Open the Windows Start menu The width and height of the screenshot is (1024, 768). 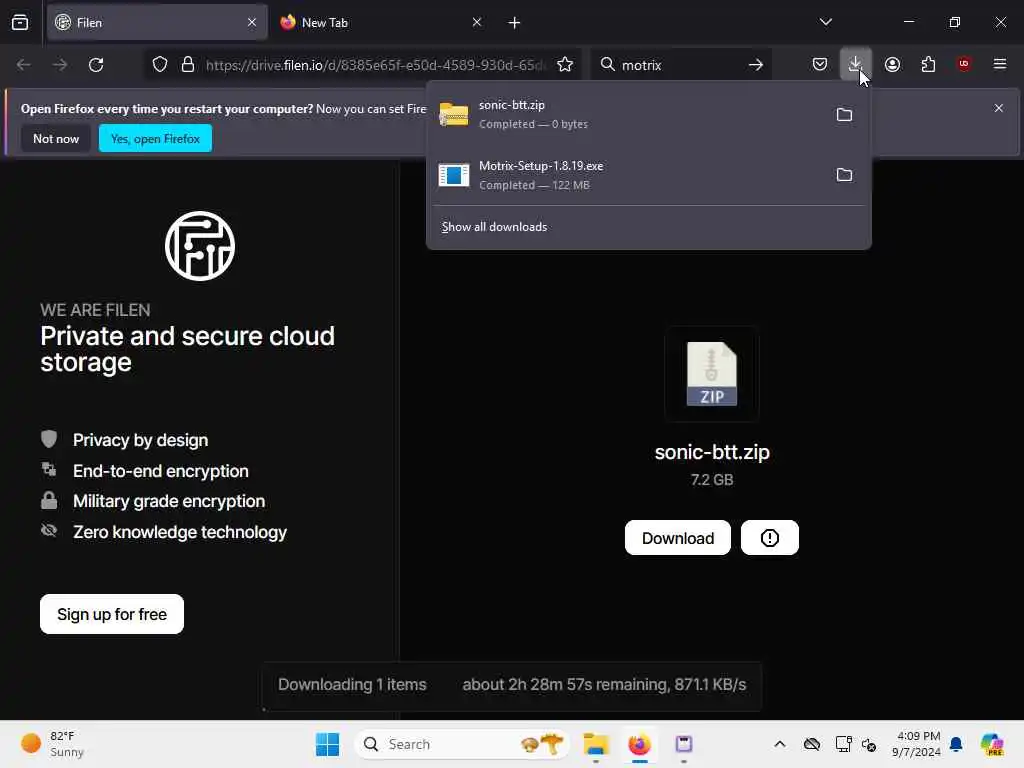(327, 744)
